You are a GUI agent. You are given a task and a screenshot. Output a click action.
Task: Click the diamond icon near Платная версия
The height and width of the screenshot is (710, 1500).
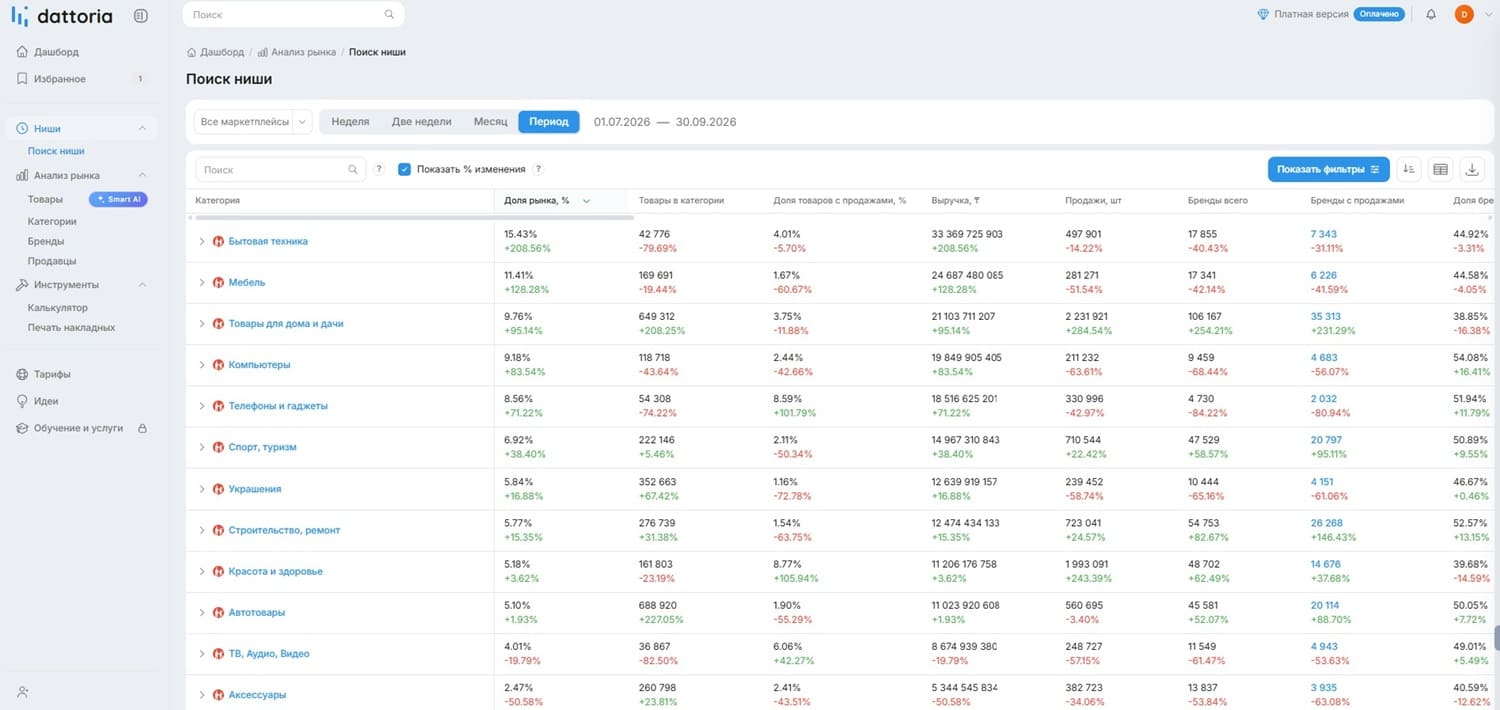point(1263,15)
